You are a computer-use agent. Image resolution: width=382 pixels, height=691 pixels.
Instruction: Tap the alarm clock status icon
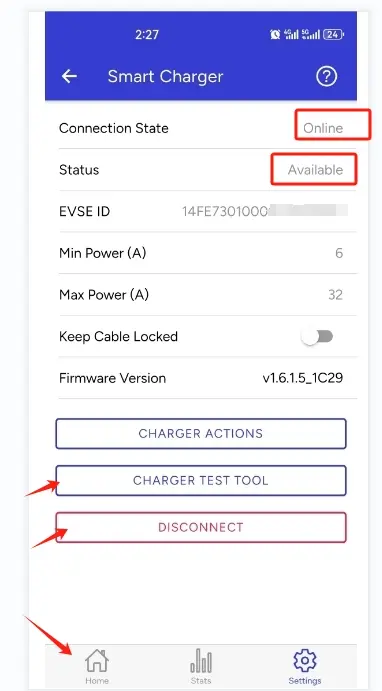(x=275, y=34)
